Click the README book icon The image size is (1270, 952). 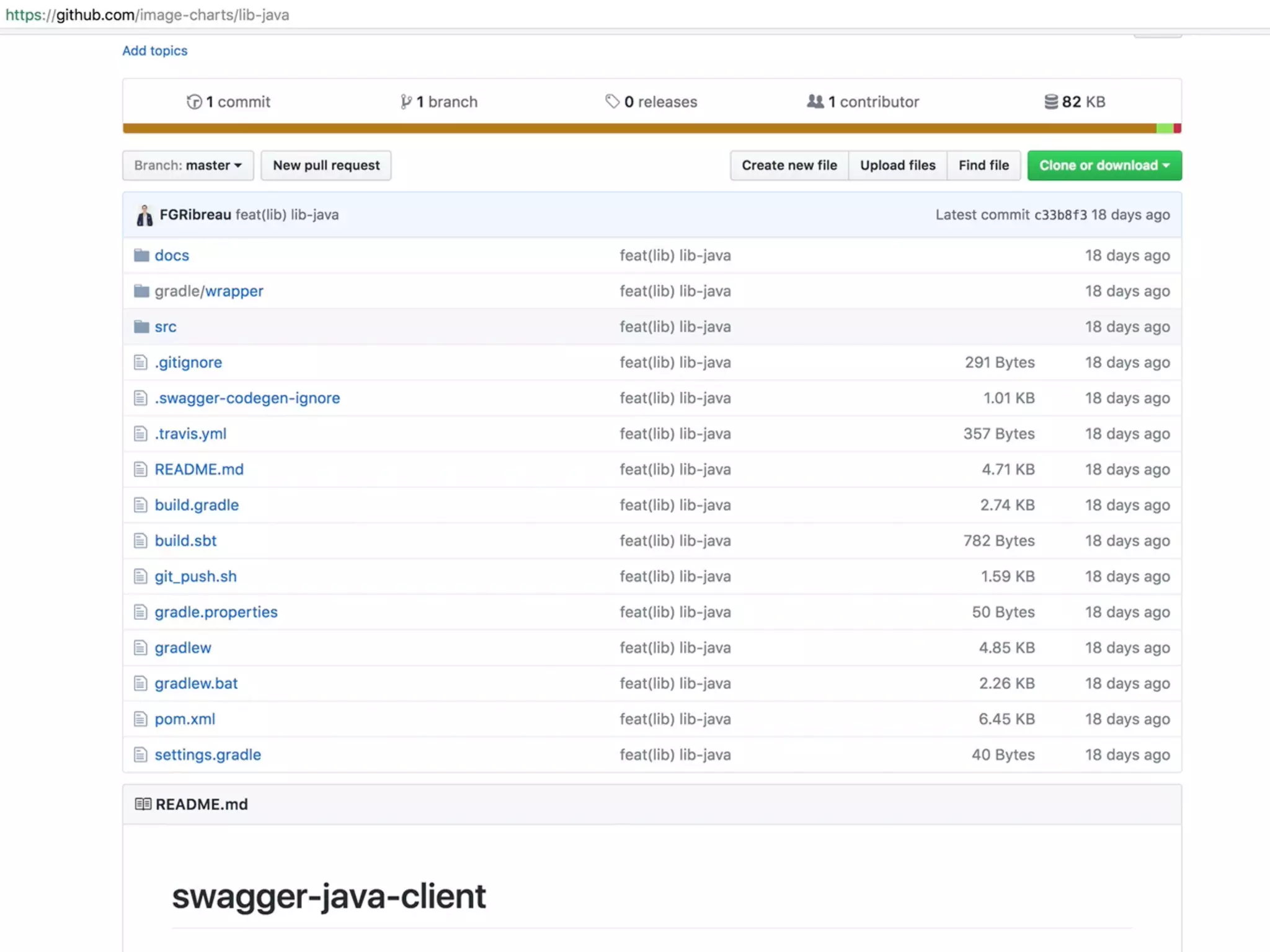click(x=143, y=804)
